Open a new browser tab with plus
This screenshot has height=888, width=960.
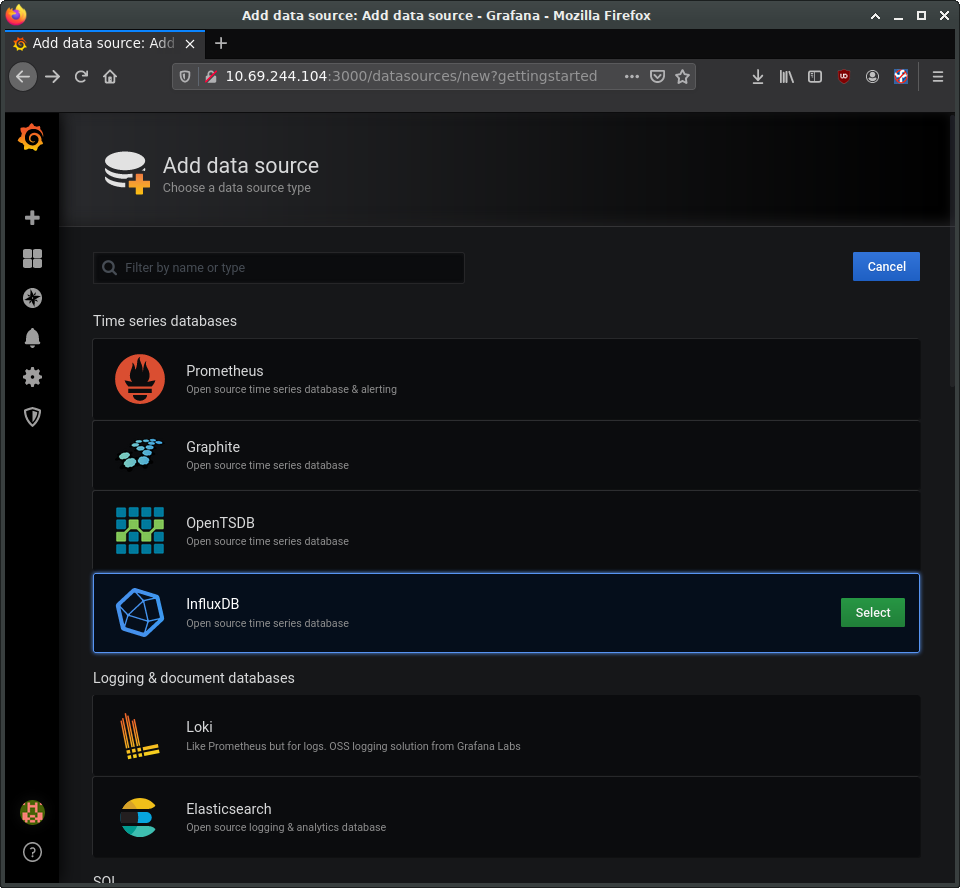(221, 43)
